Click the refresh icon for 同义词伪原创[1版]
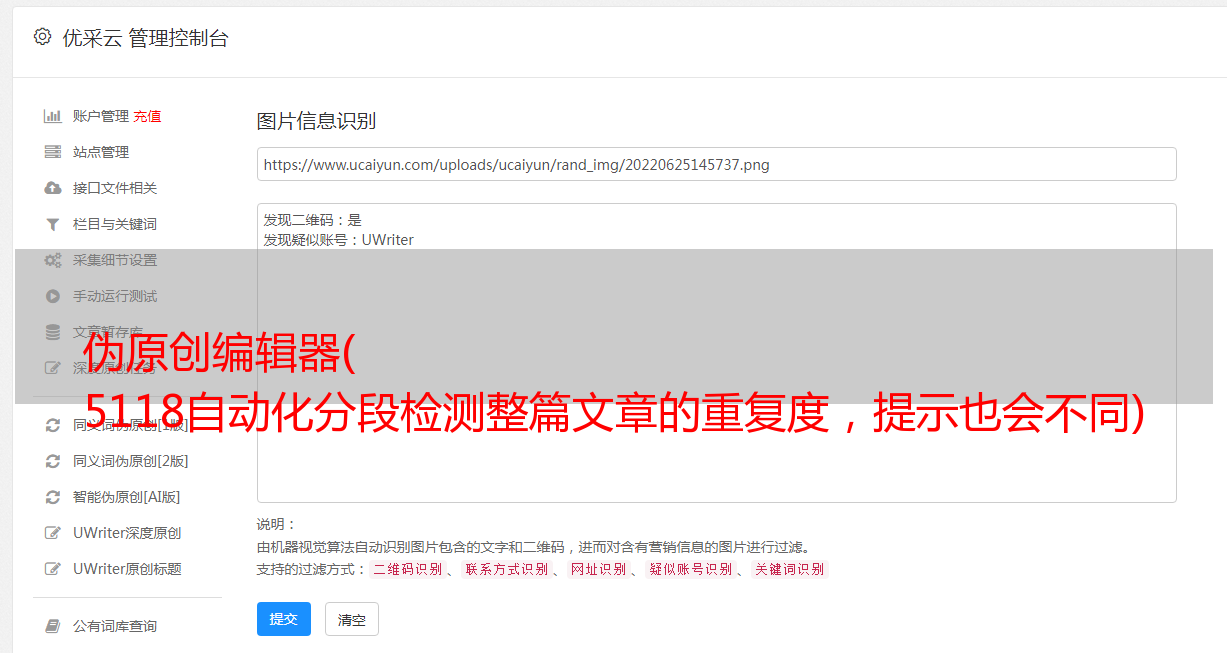 pos(53,425)
